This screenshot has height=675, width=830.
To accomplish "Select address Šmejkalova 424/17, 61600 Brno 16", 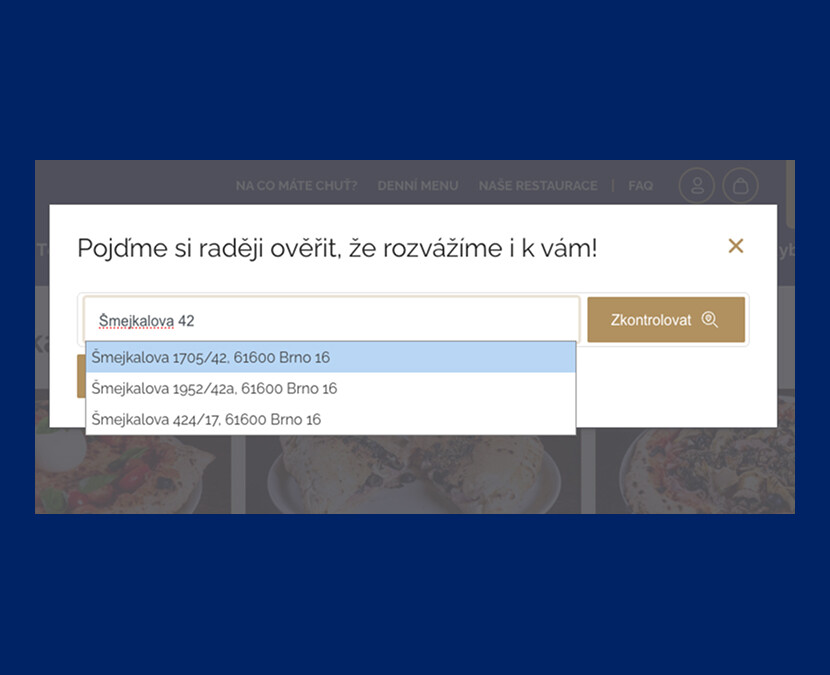I will coord(207,419).
